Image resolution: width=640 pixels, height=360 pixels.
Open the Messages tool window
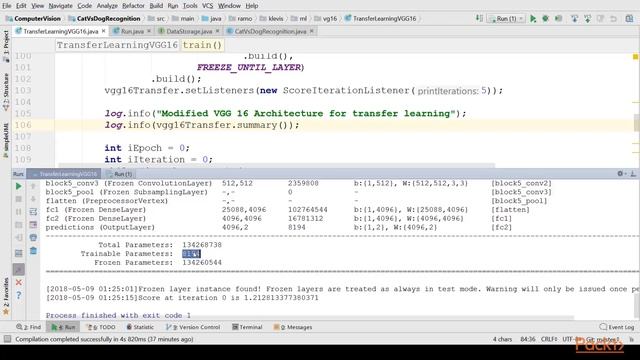click(x=293, y=327)
